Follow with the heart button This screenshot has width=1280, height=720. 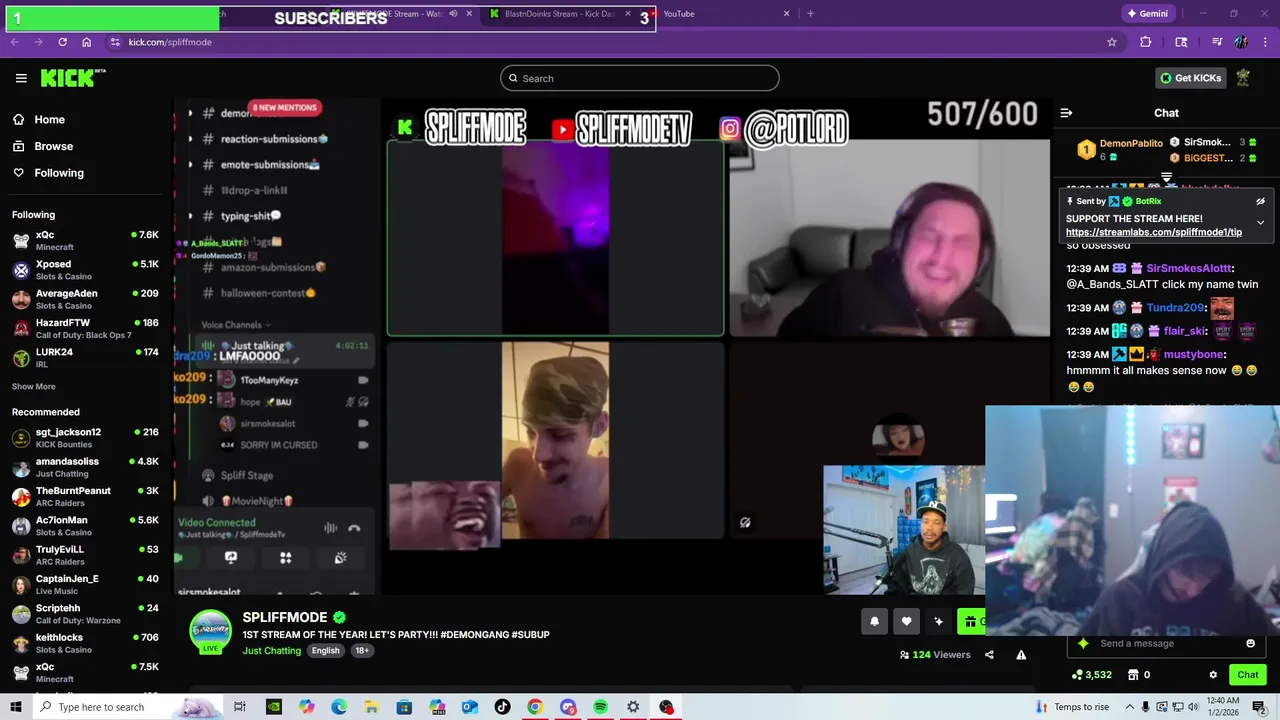[906, 621]
